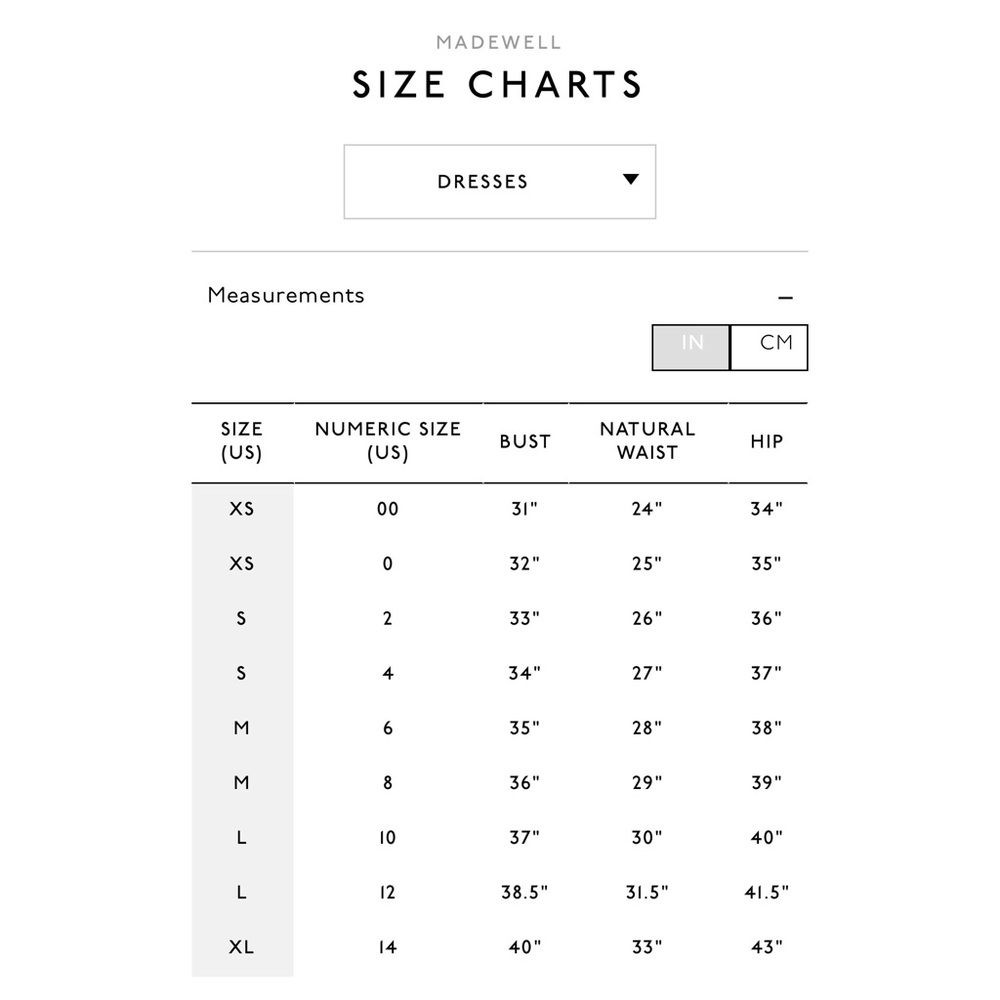Click the 41.5" hip measurement

point(767,892)
